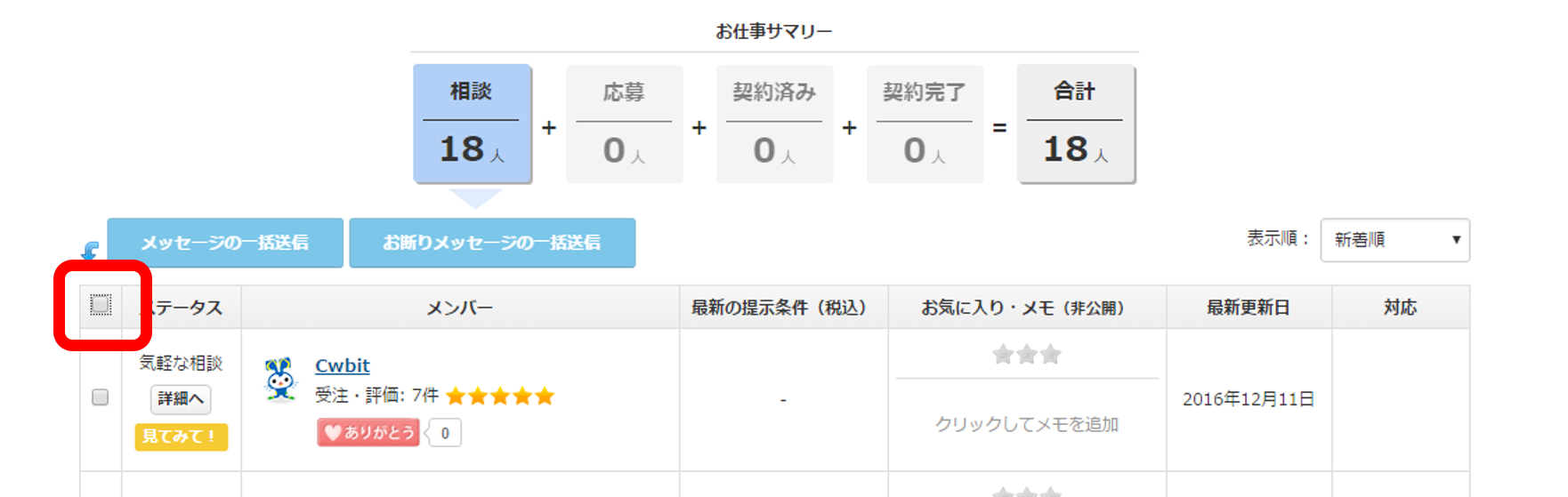Click the first favorite star for Cwbit
The image size is (1568, 497).
pos(1003,355)
